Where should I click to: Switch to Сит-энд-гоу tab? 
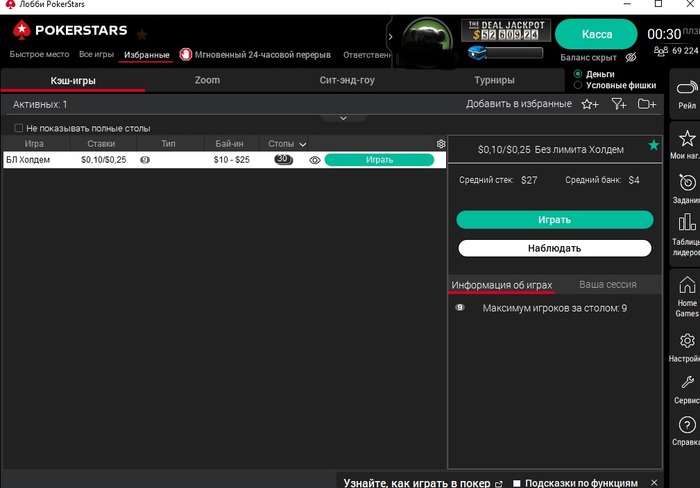click(347, 80)
